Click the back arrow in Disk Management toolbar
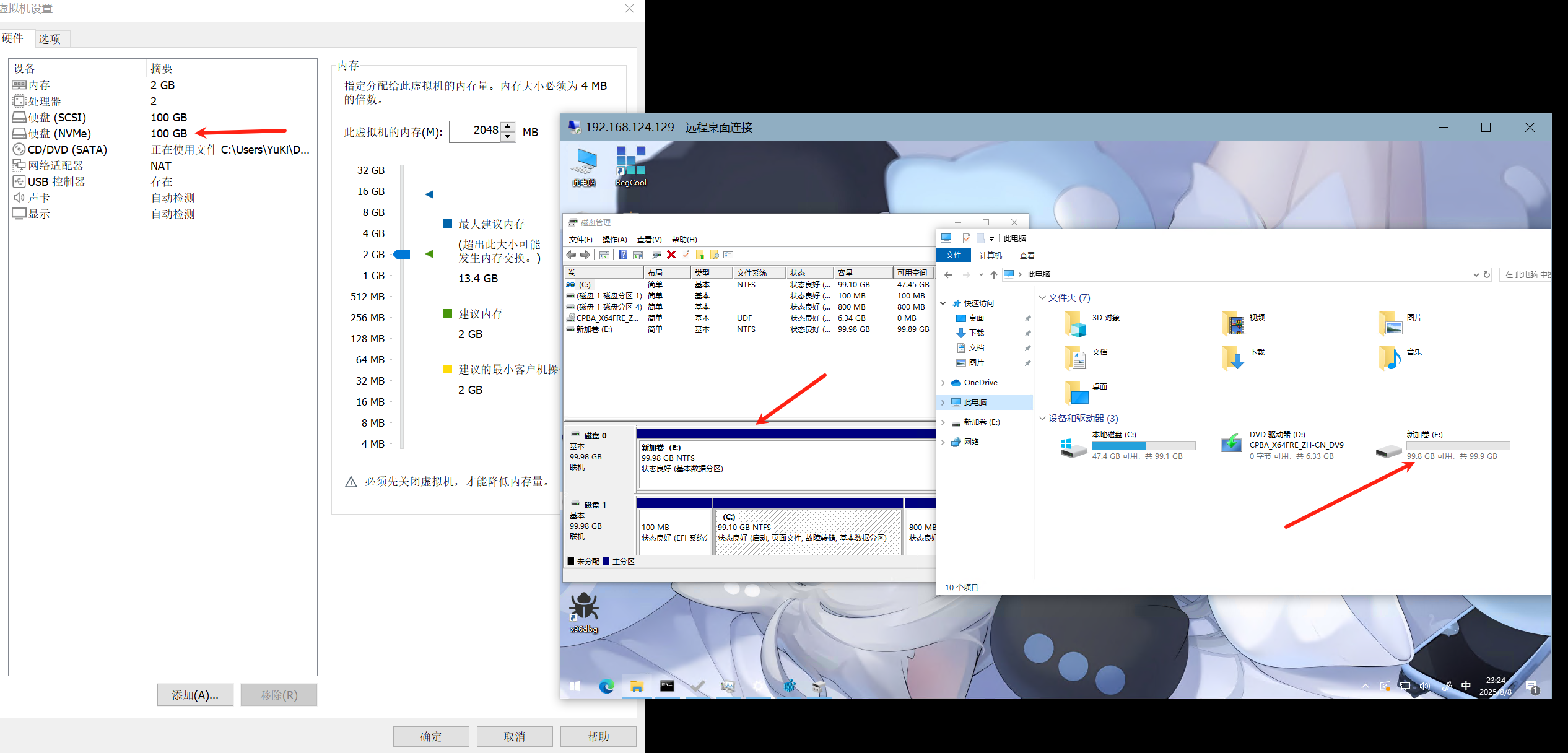The image size is (1568, 753). (571, 255)
